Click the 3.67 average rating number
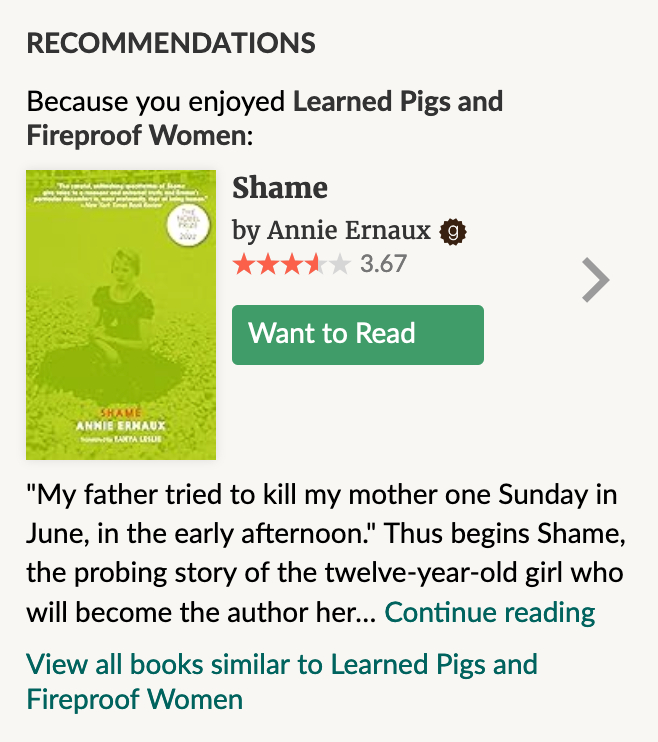 click(383, 265)
